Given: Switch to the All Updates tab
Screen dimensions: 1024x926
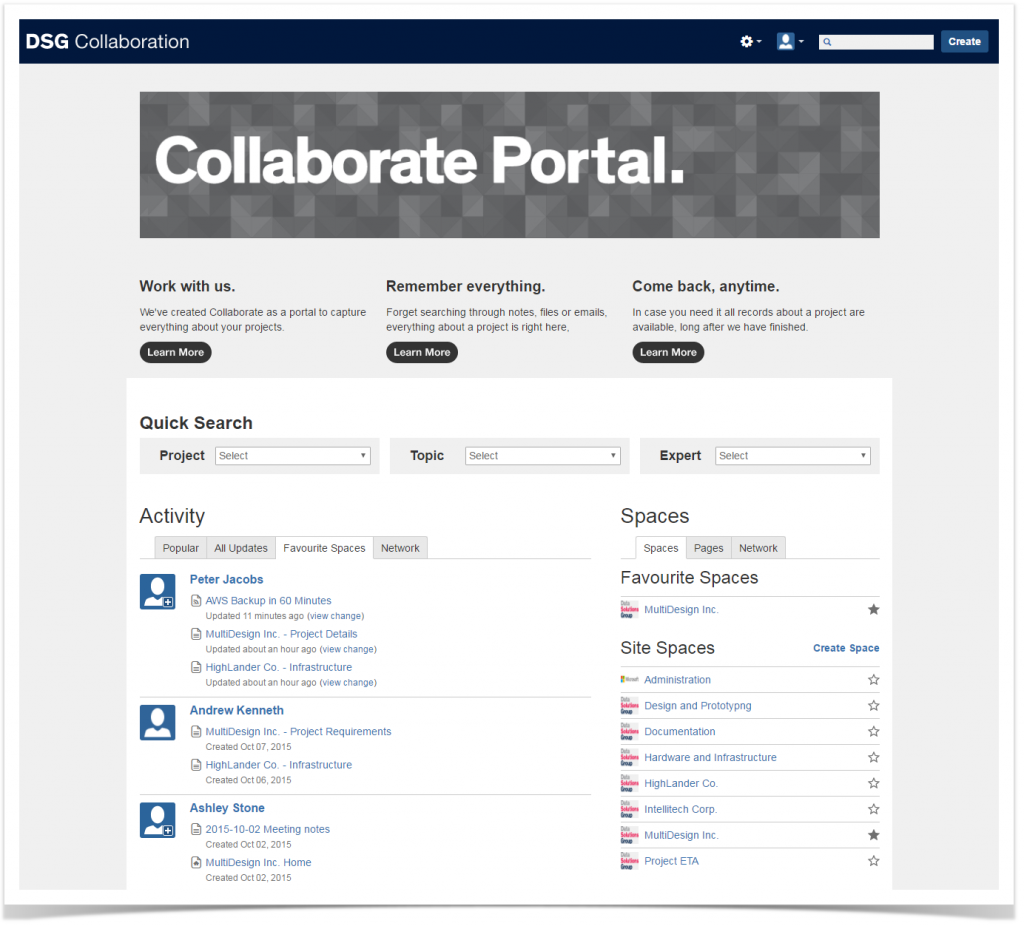Looking at the screenshot, I should pos(240,547).
